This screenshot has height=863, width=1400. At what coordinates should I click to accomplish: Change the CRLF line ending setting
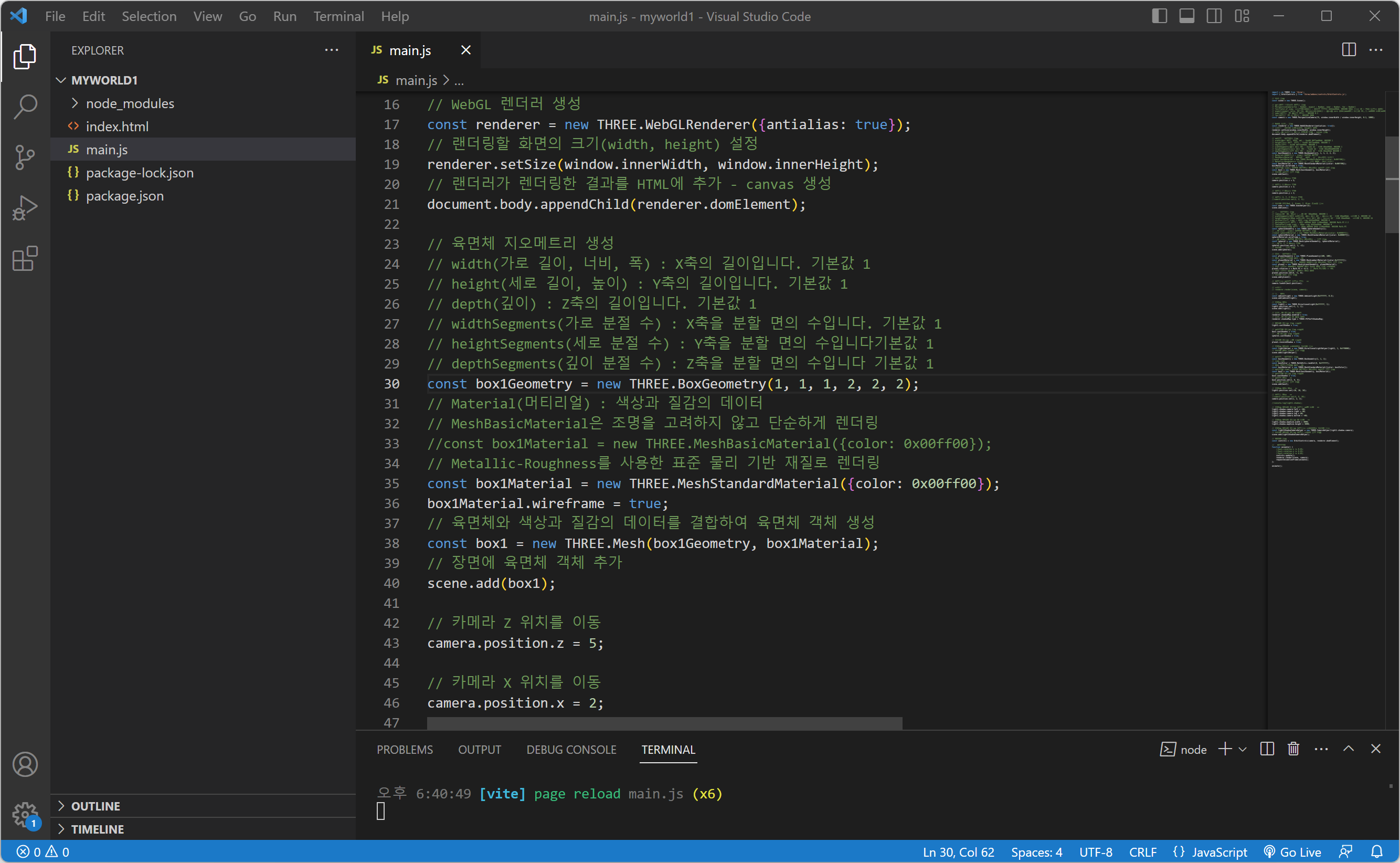point(1142,851)
